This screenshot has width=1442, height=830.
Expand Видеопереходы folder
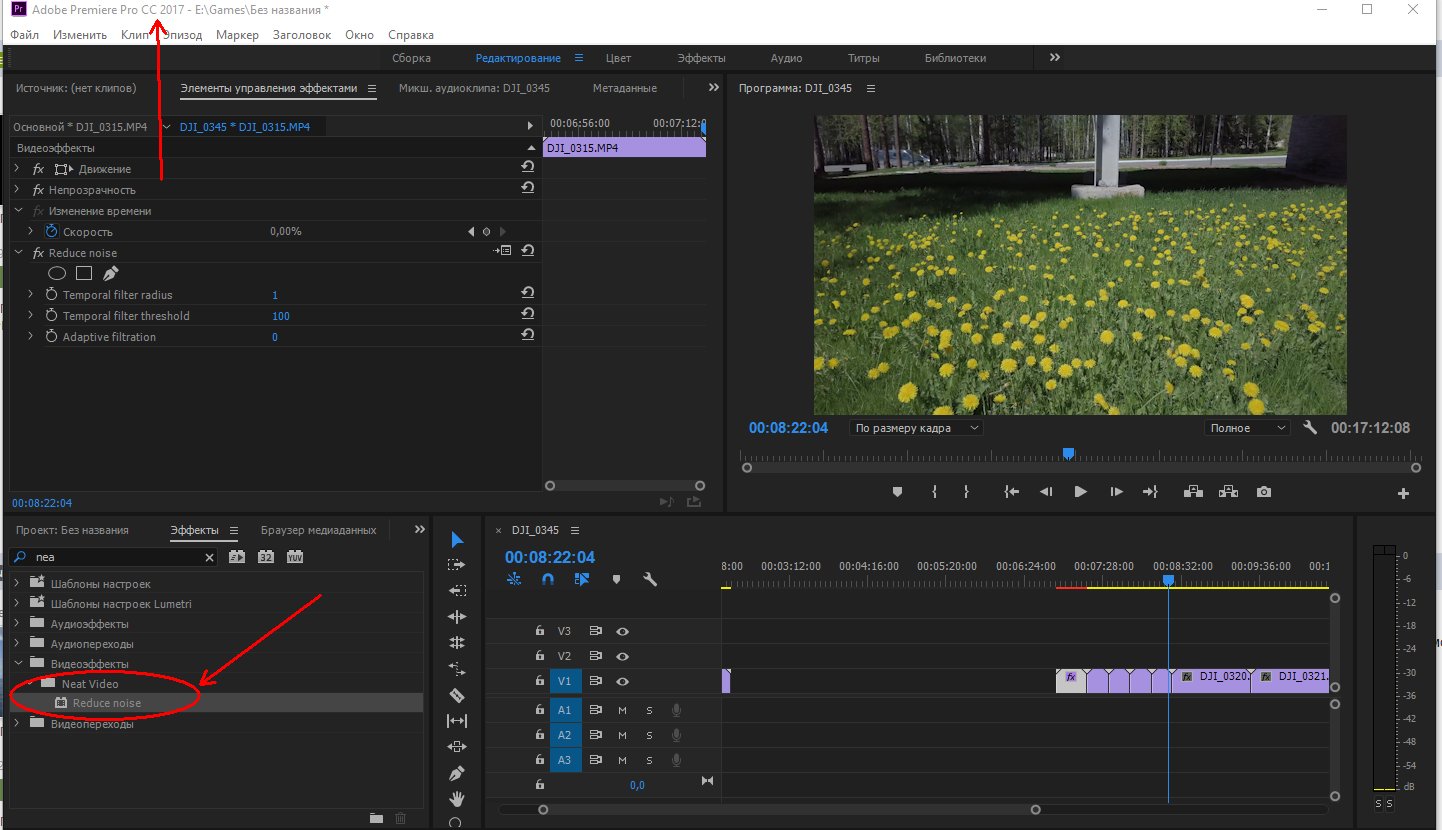click(x=18, y=724)
